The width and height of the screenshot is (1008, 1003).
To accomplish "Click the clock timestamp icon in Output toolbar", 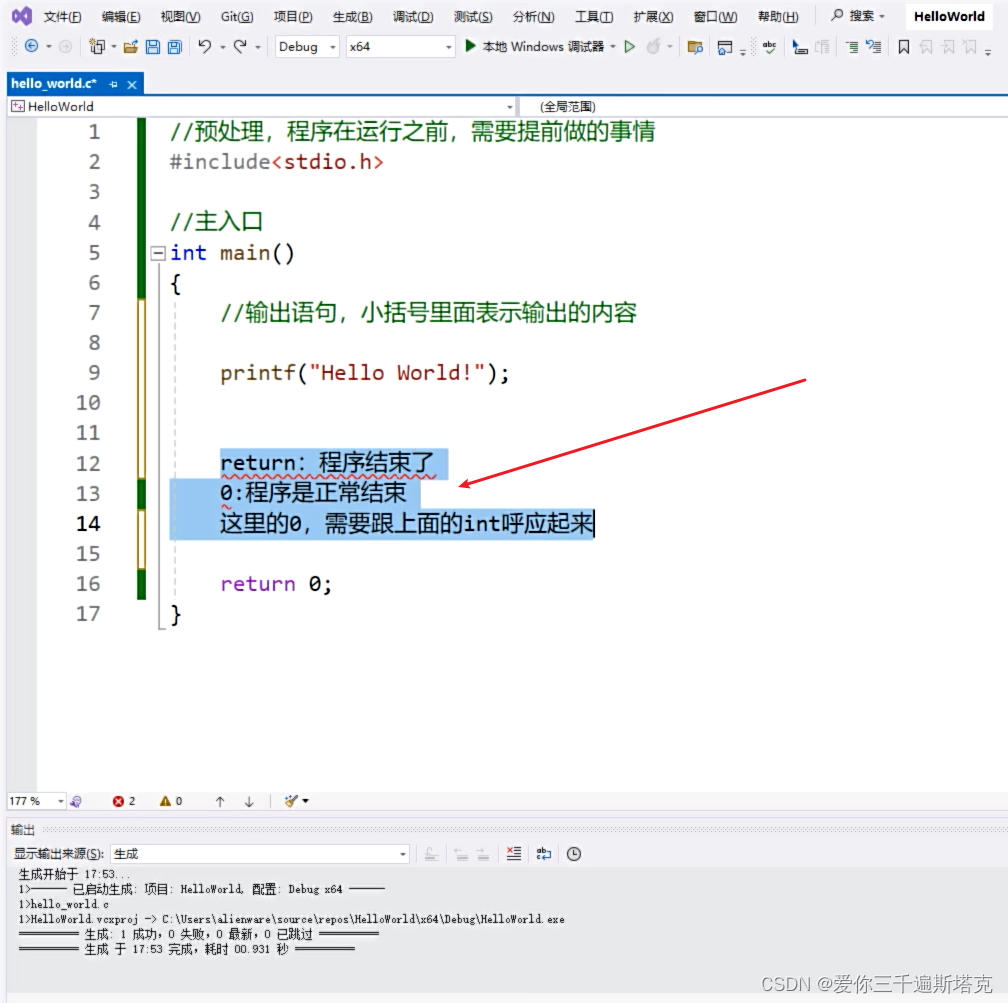I will 573,853.
